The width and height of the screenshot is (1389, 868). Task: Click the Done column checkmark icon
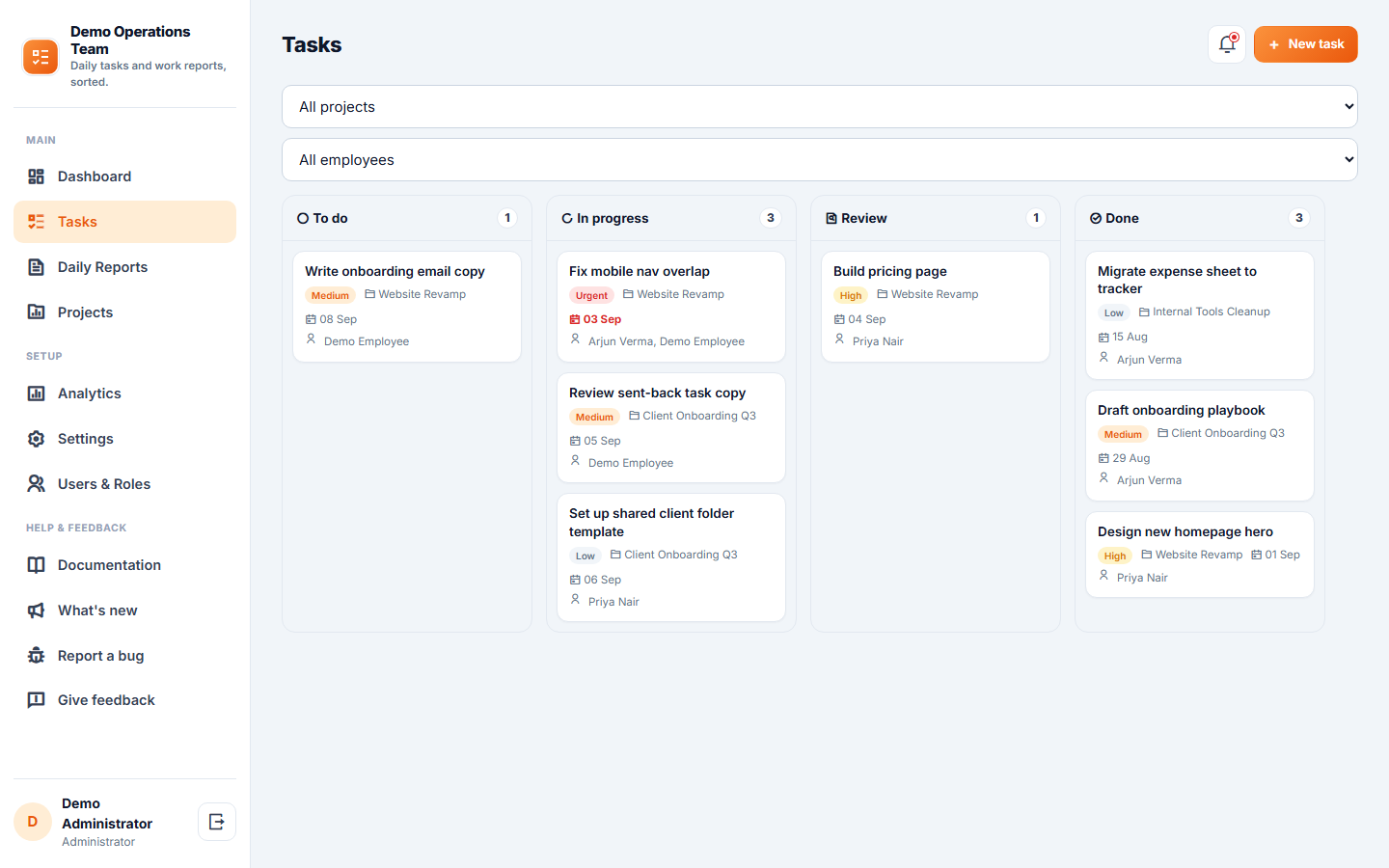point(1096,219)
